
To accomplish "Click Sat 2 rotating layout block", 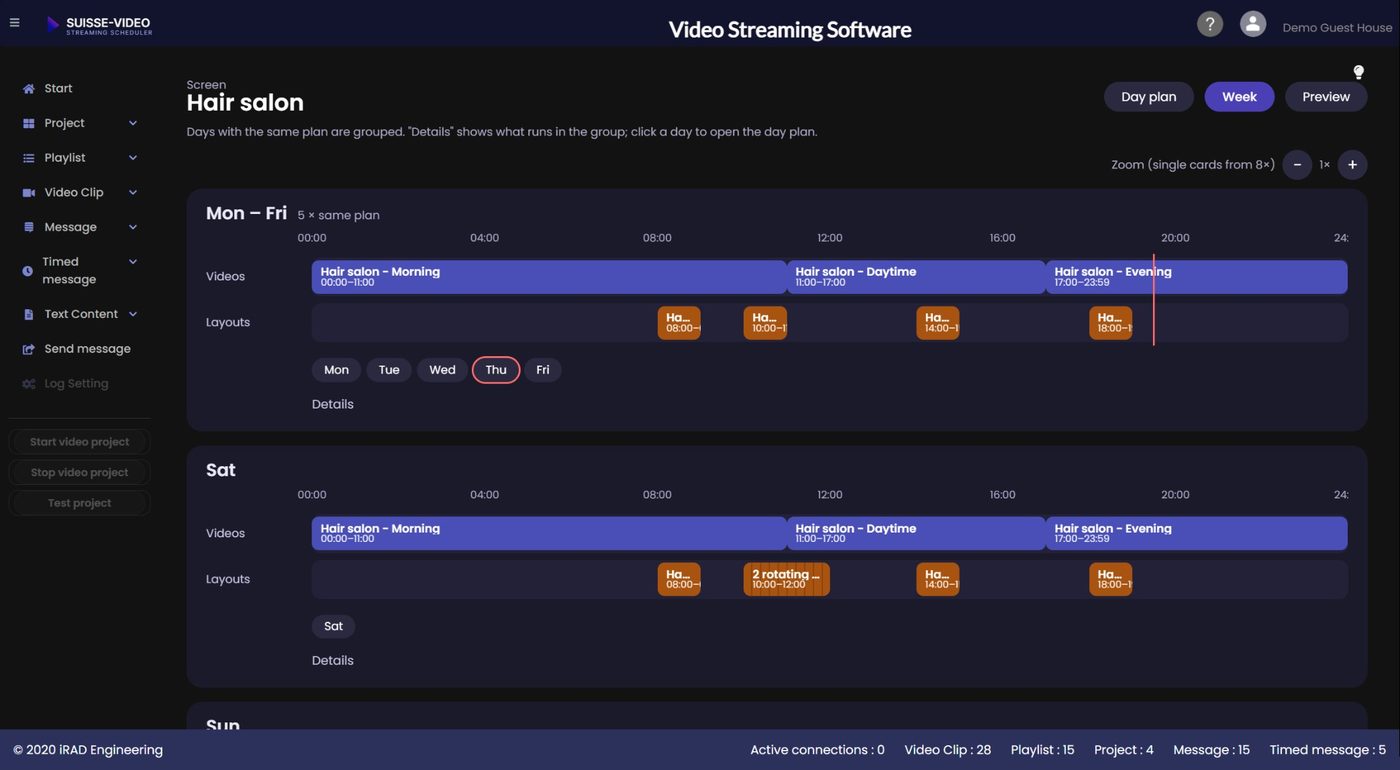I will pos(786,580).
